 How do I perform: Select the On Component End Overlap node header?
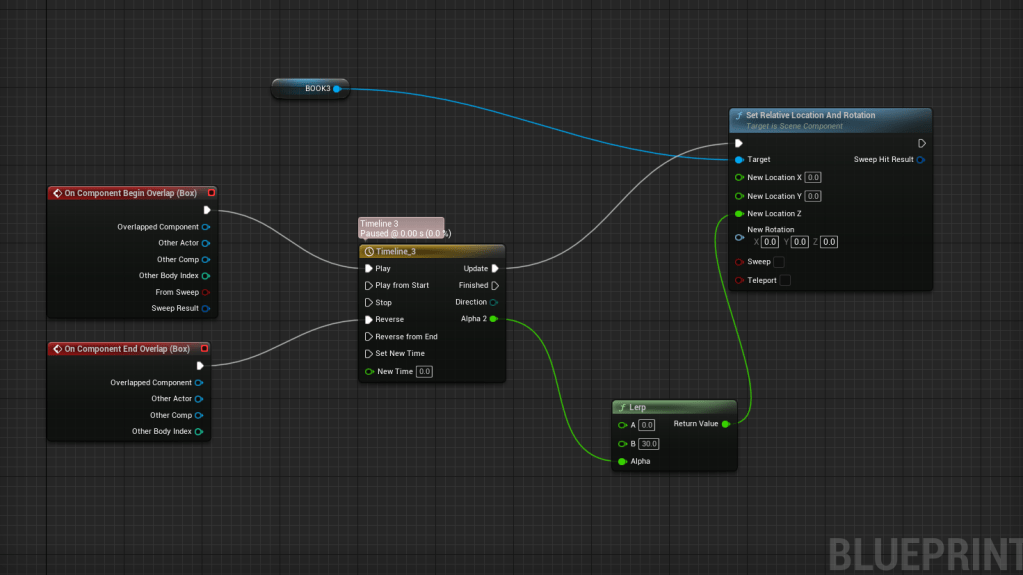coord(125,349)
